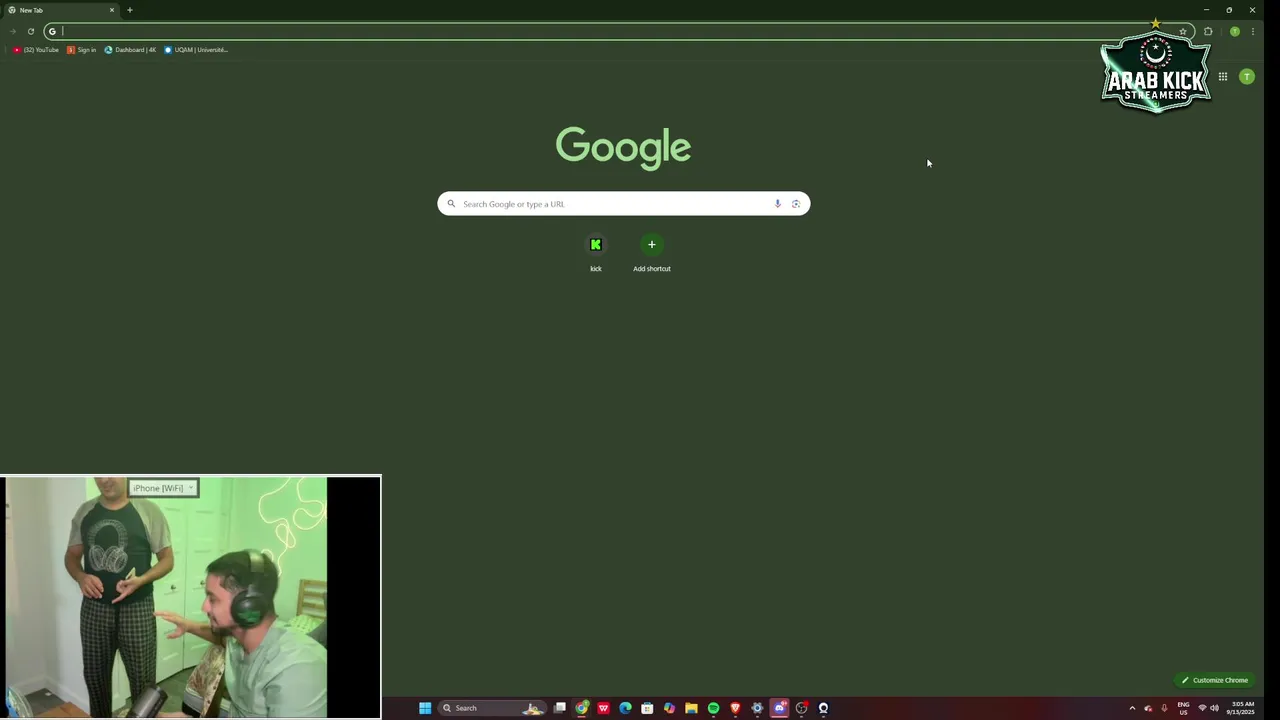Image resolution: width=1280 pixels, height=720 pixels.
Task: Open the Sign in bookmark
Action: click(x=82, y=50)
